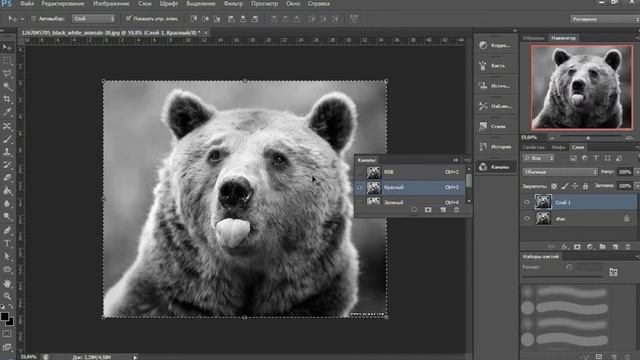
Task: Select the Clone Stamp tool
Action: (x=7, y=152)
